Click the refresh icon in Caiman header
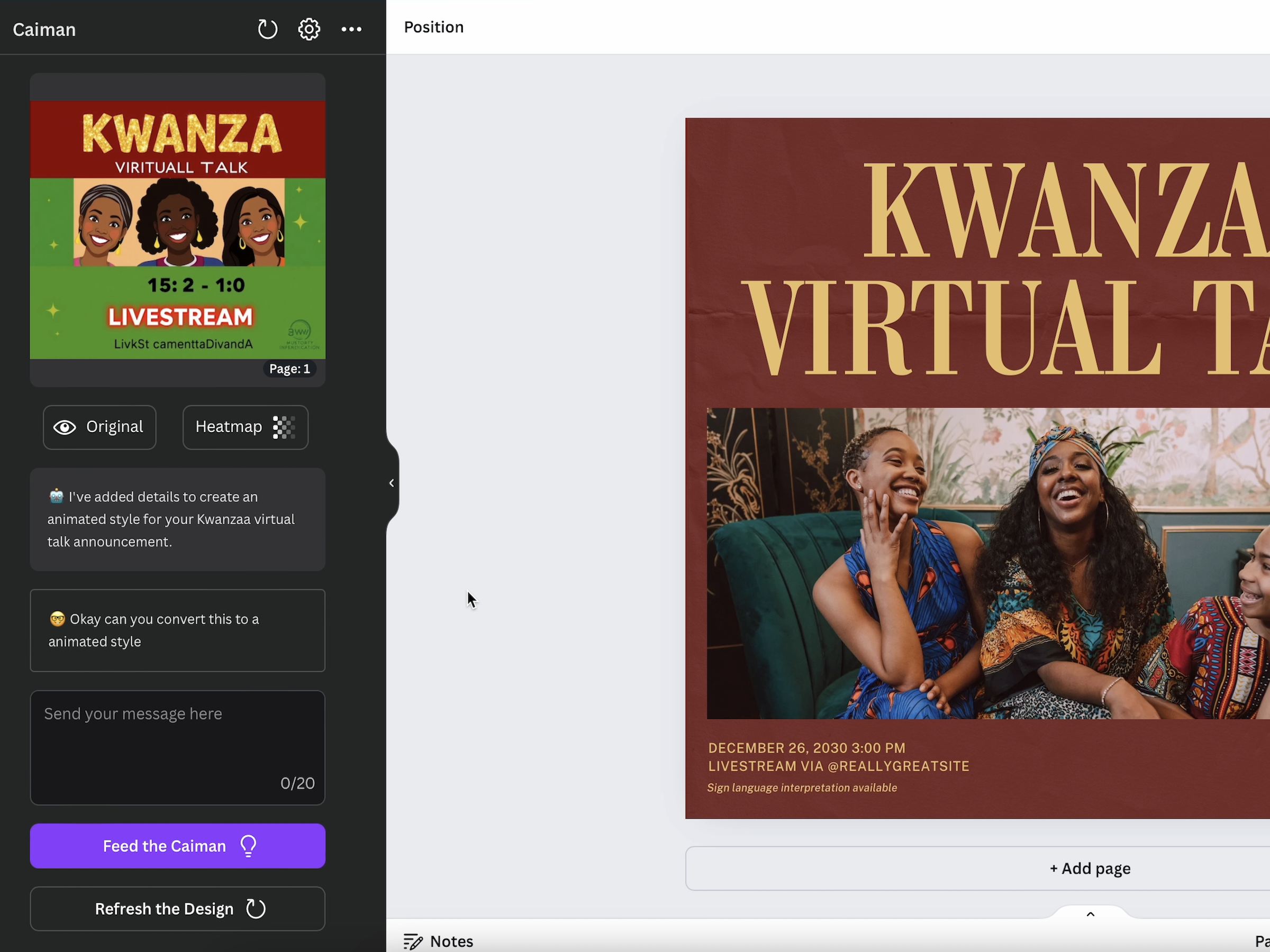This screenshot has width=1270, height=952. tap(267, 29)
